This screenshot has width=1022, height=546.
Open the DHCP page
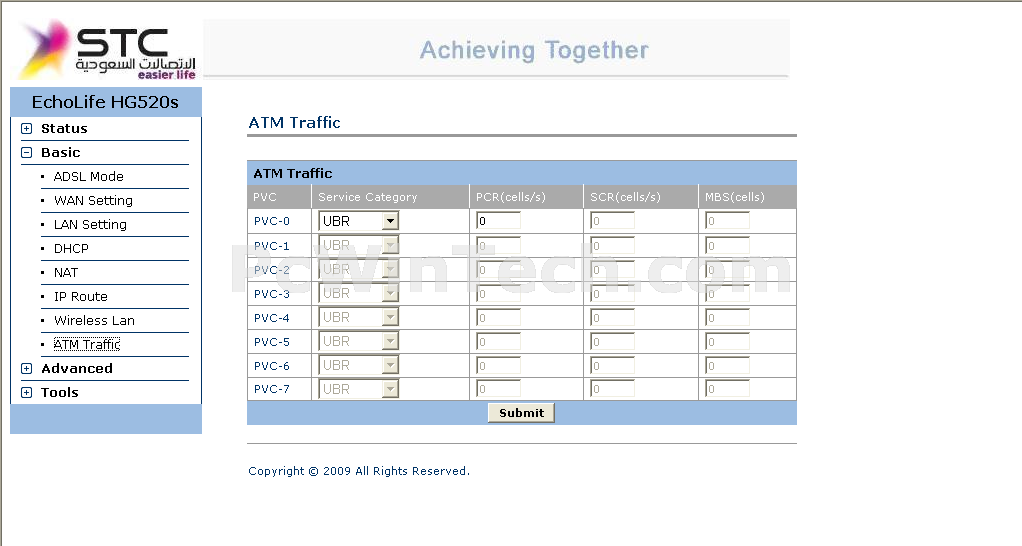(x=71, y=249)
